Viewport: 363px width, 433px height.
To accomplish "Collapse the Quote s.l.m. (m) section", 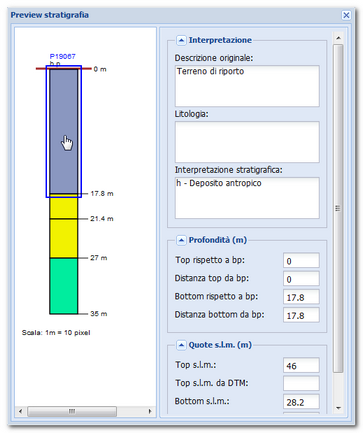I will (181, 345).
